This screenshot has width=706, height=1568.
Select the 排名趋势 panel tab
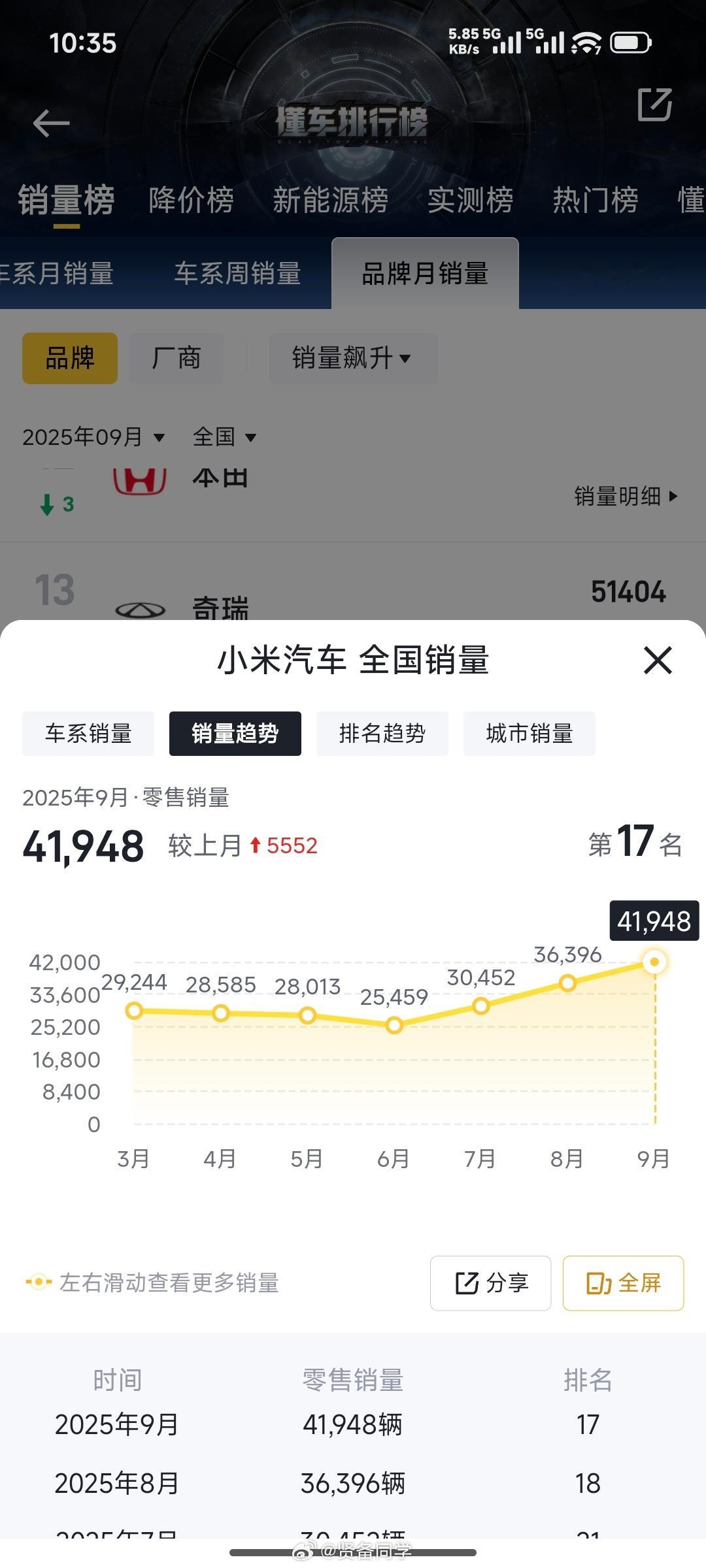(382, 734)
